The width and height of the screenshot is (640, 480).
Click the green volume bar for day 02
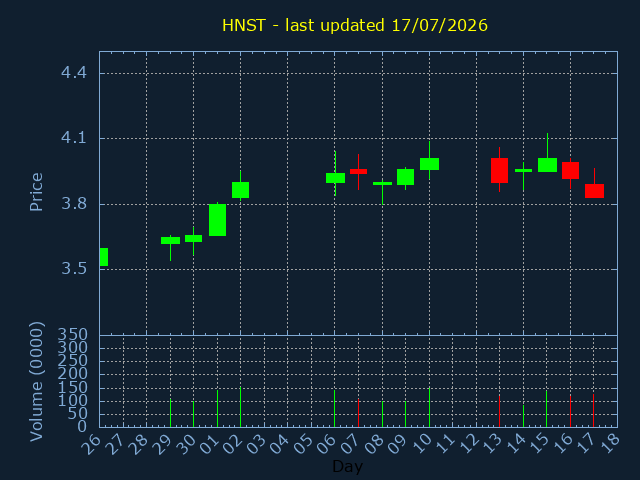pos(240,407)
